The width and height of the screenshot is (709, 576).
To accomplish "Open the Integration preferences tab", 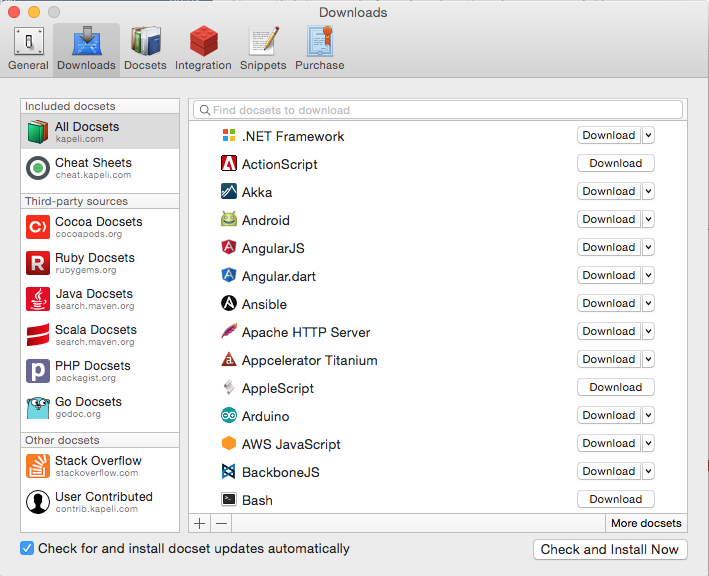I will 203,48.
